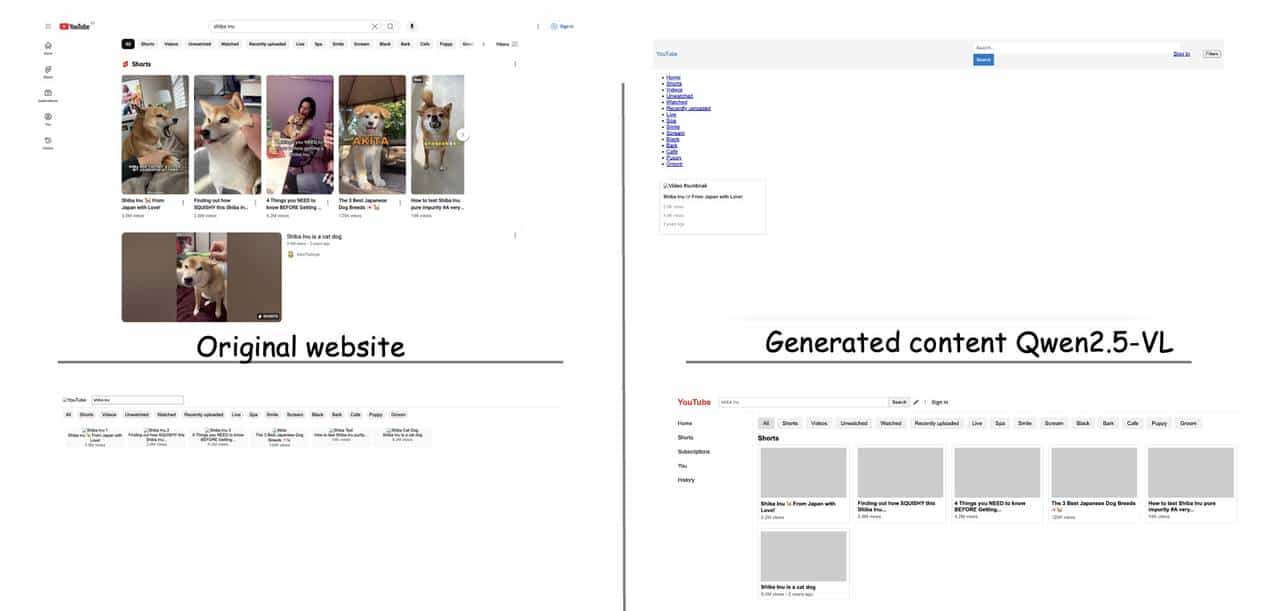Toggle the Puppy filter chip
Image resolution: width=1280 pixels, height=611 pixels.
pyautogui.click(x=447, y=44)
